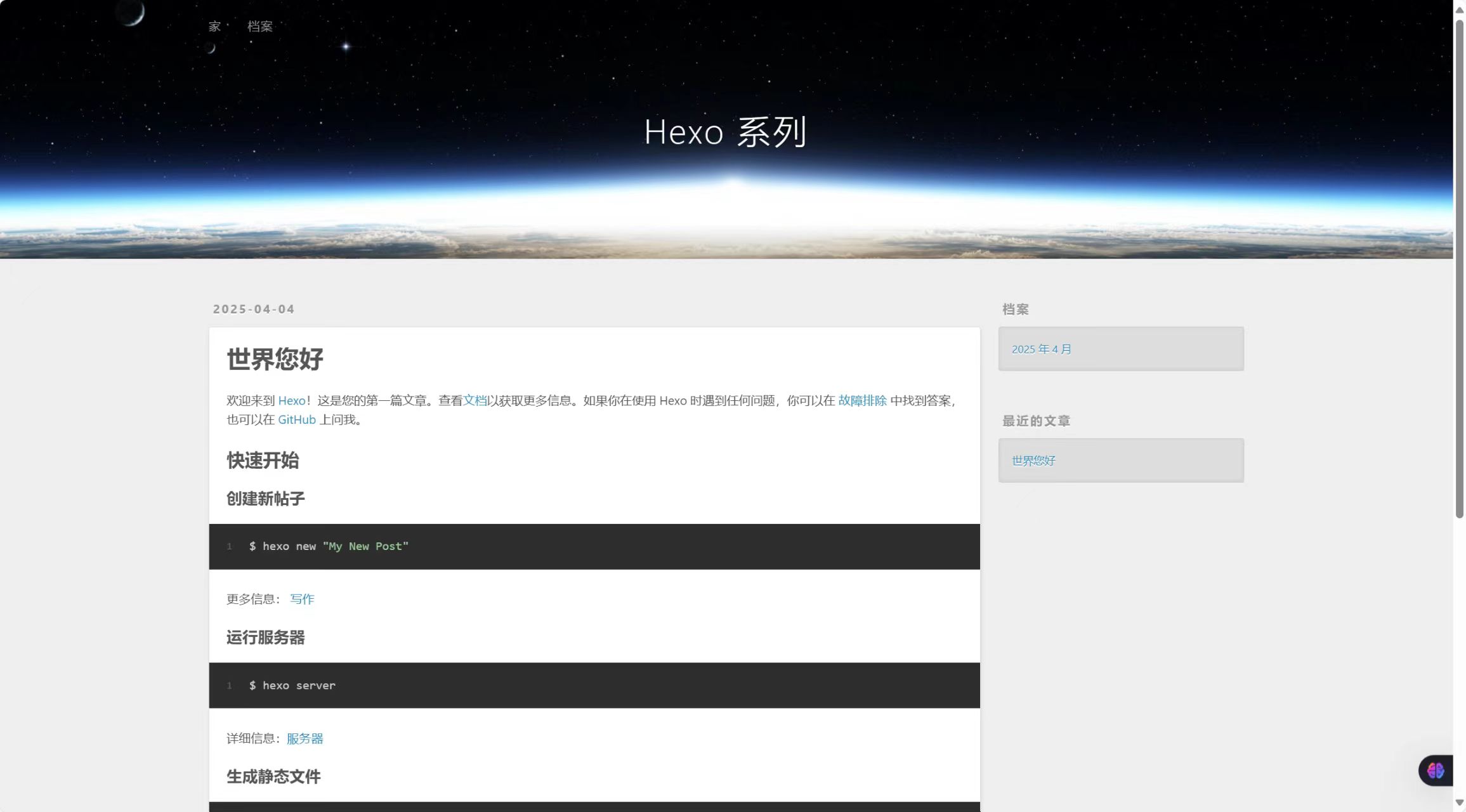Viewport: 1466px width, 812px height.
Task: Open recent post 世界您好 in sidebar
Action: [1033, 461]
